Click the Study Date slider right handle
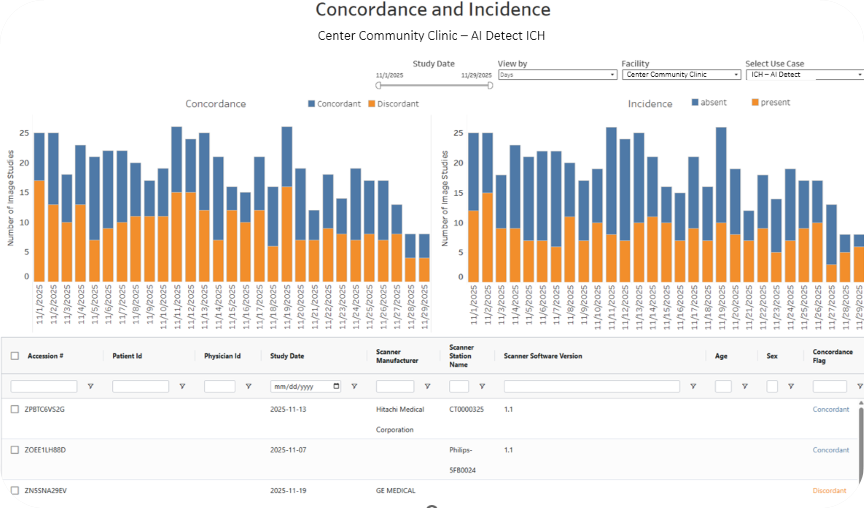 click(x=490, y=86)
